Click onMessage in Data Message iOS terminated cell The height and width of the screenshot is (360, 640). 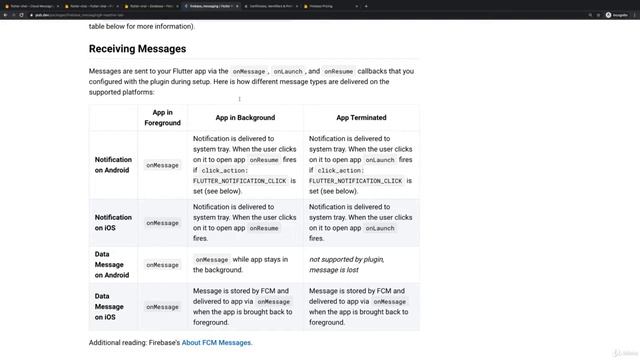pyautogui.click(x=389, y=302)
